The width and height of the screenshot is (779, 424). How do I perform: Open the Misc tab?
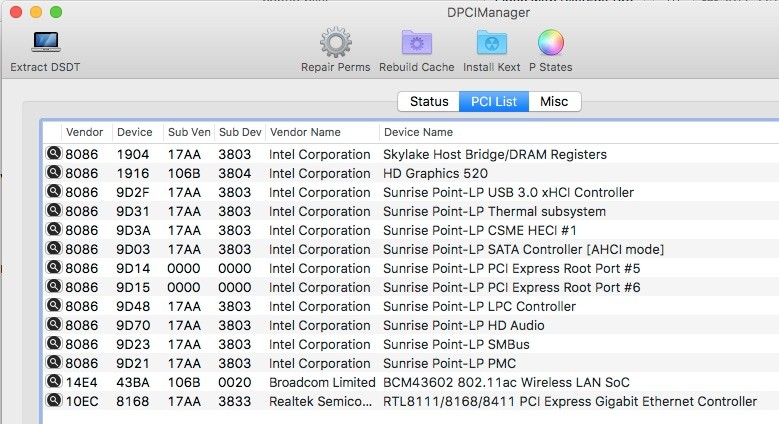pos(554,102)
